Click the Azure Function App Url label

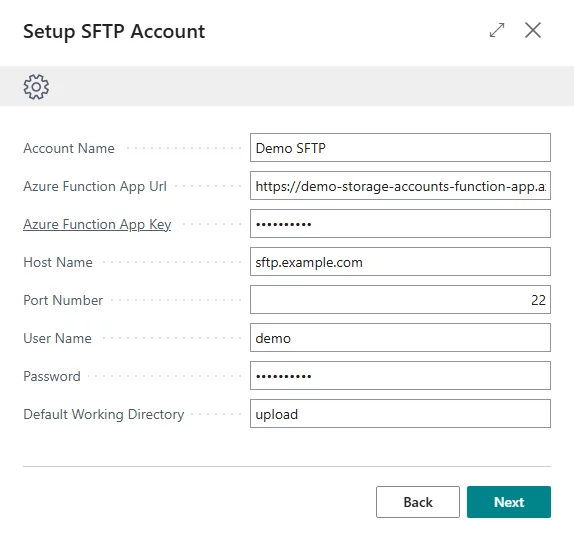click(95, 186)
